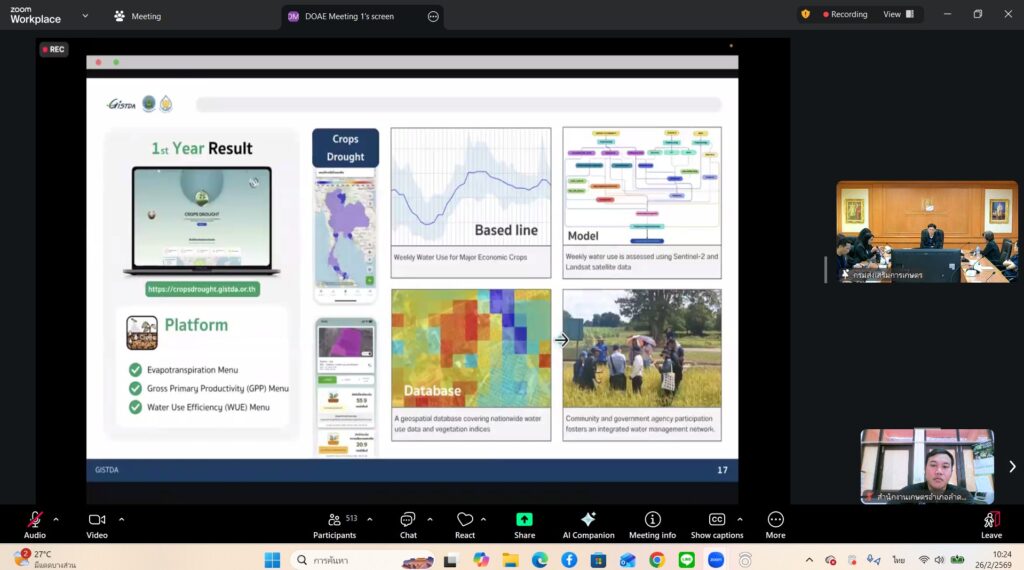Open the More options menu

coord(775,521)
